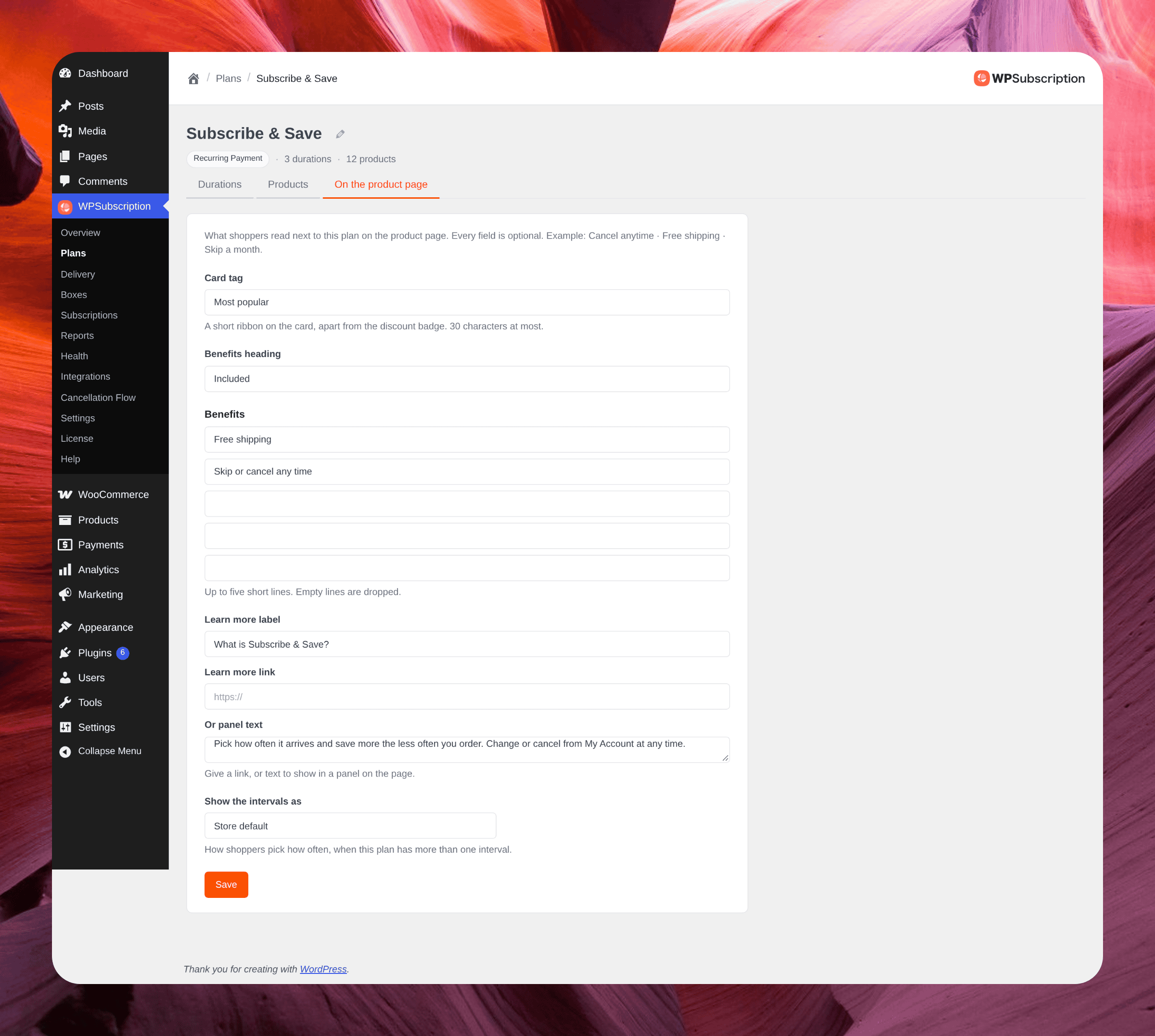This screenshot has width=1155, height=1036.
Task: Click into the Or panel text textarea
Action: [x=467, y=750]
